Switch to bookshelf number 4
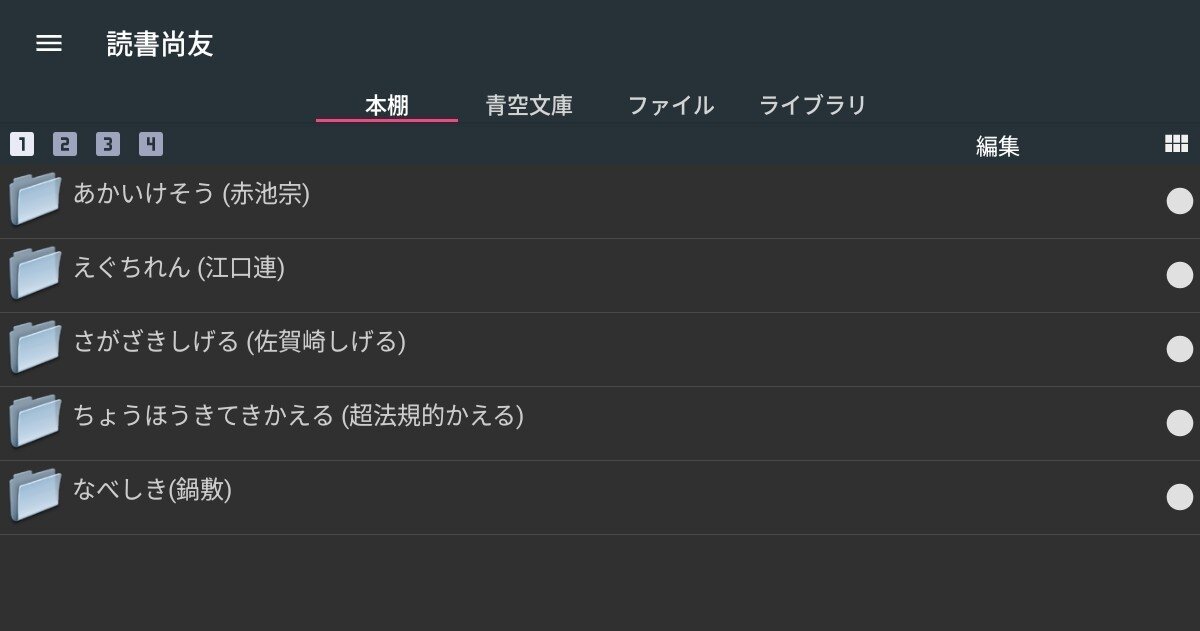The image size is (1200, 631). pyautogui.click(x=151, y=144)
